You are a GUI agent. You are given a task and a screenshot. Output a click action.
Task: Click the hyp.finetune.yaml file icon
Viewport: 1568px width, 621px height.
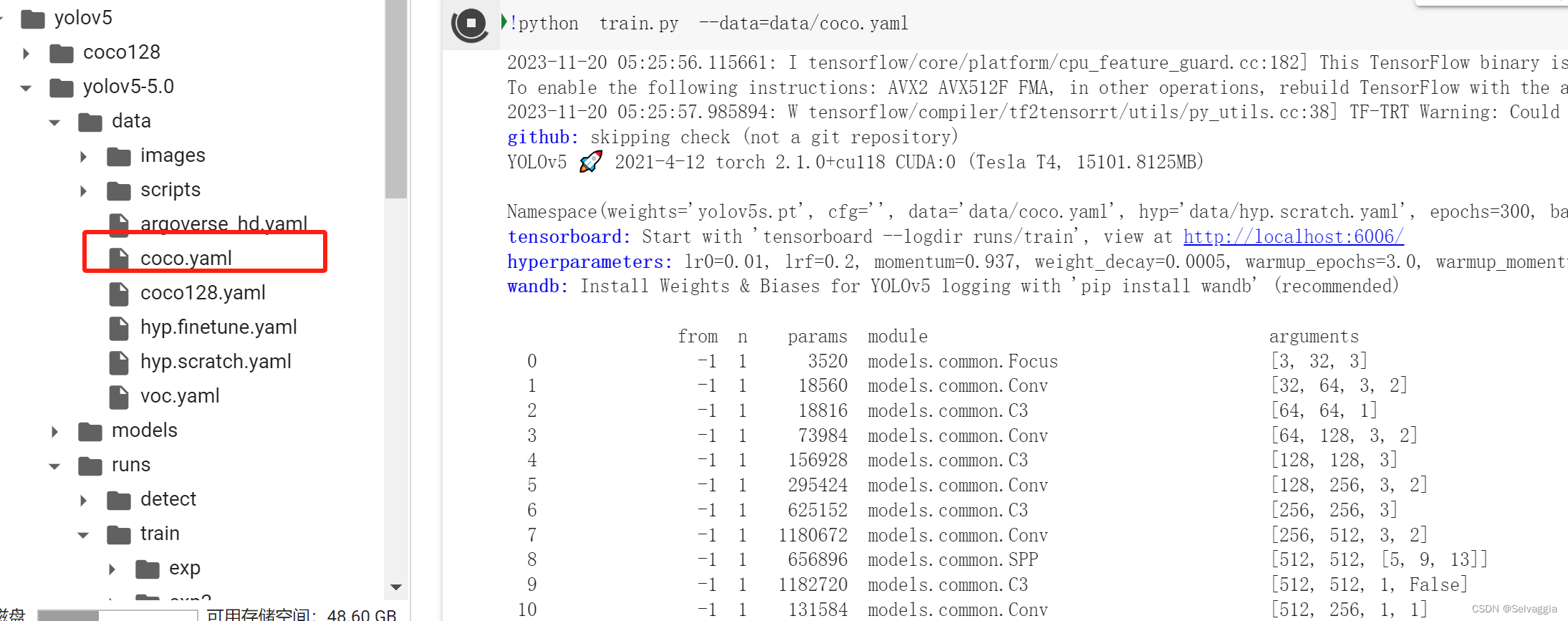point(119,327)
